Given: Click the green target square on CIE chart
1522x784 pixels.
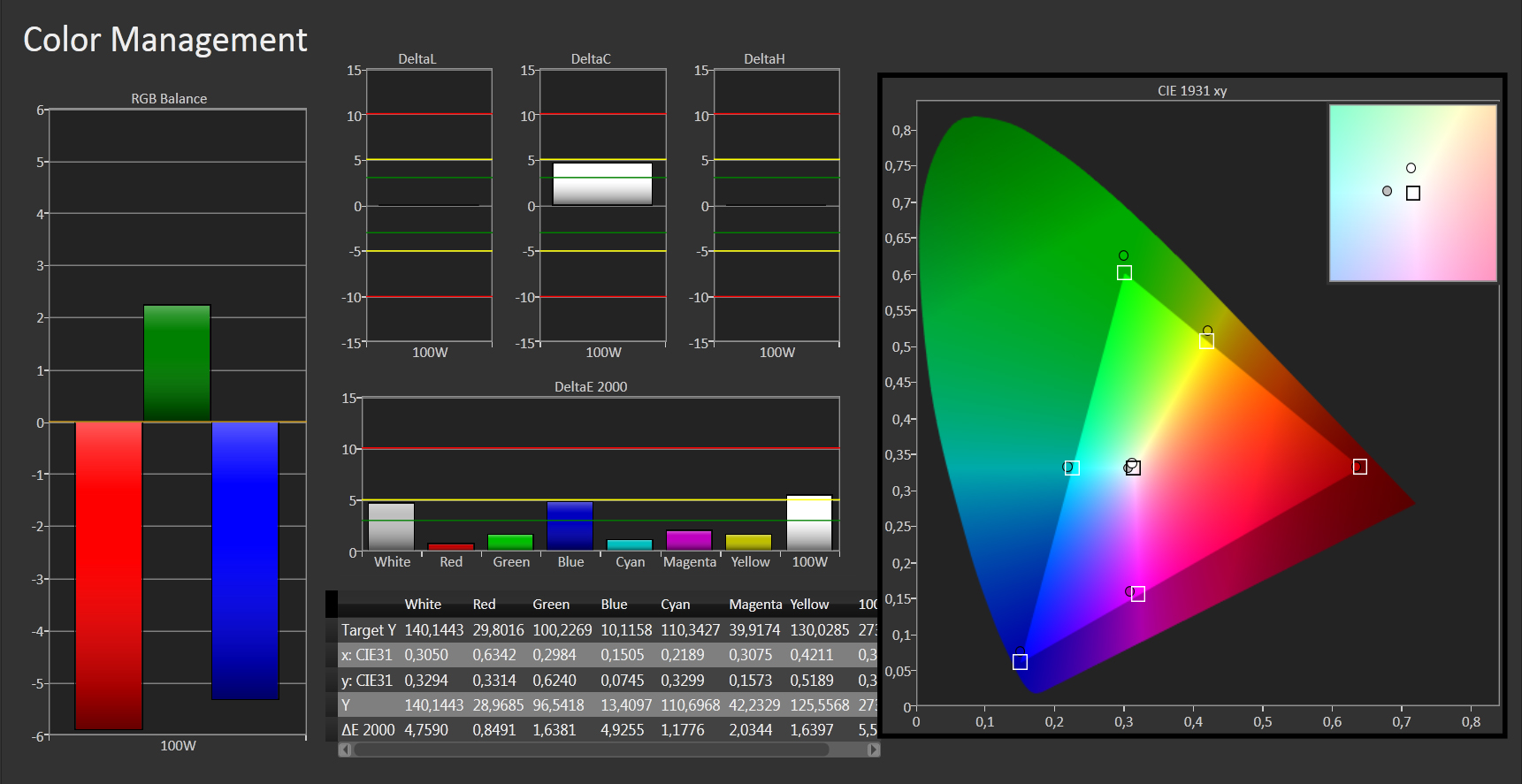Looking at the screenshot, I should tap(1124, 273).
